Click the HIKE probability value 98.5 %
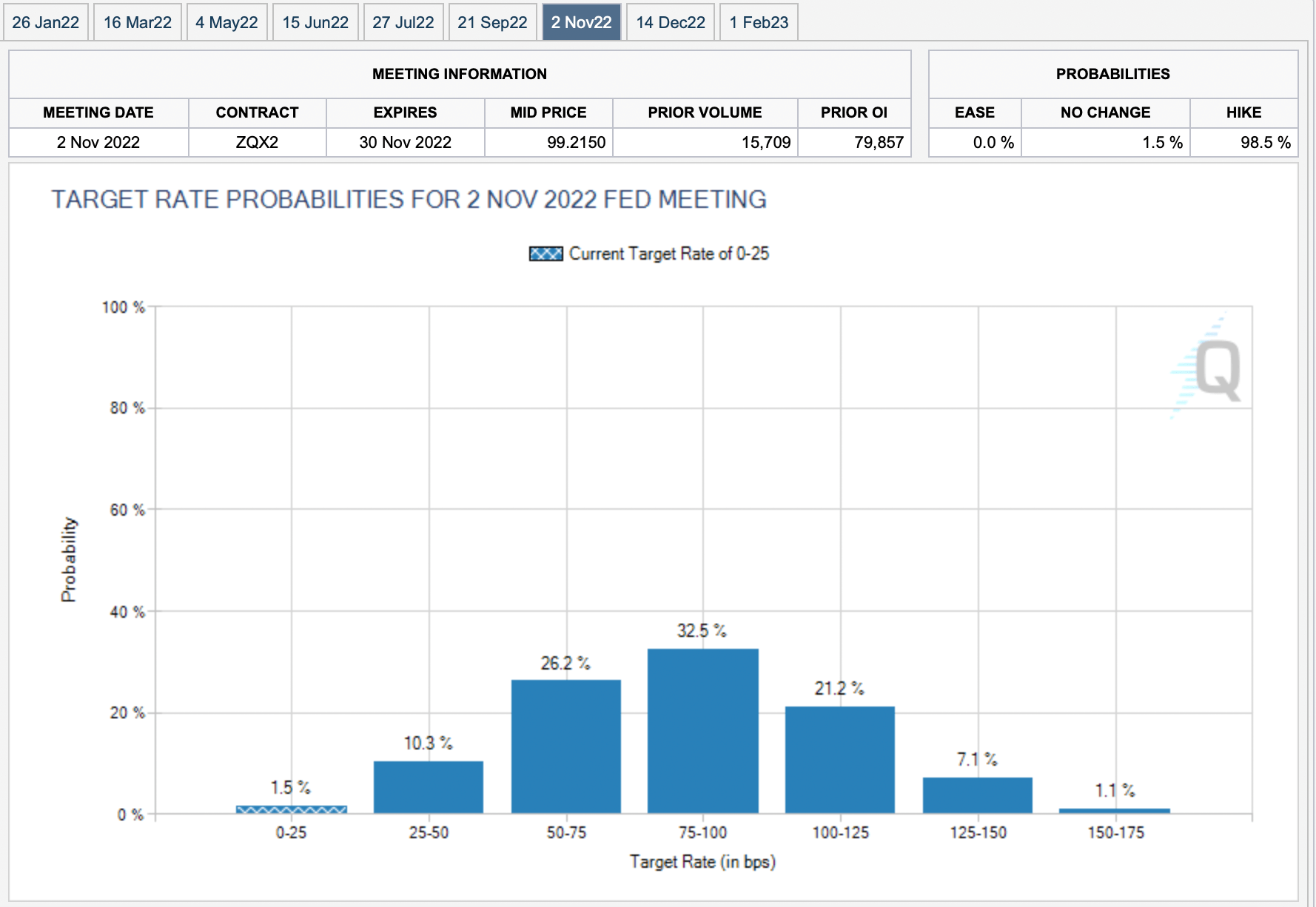Viewport: 1316px width, 907px height. coord(1265,142)
